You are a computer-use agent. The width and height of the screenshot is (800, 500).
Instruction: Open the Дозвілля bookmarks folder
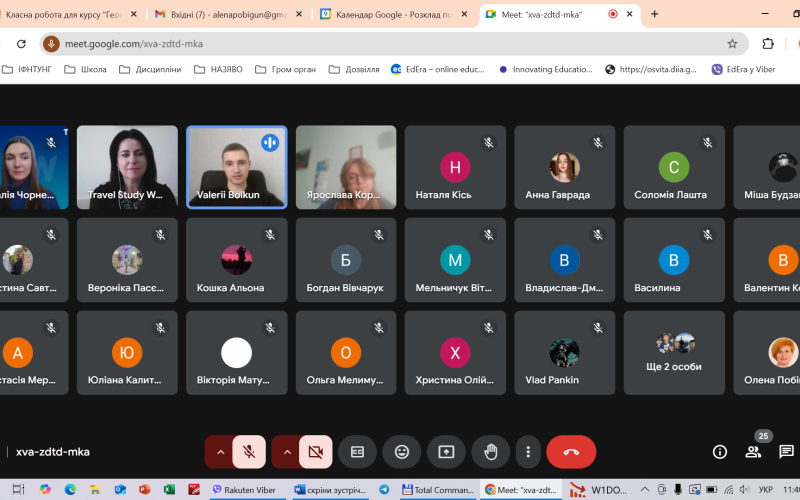coord(354,69)
